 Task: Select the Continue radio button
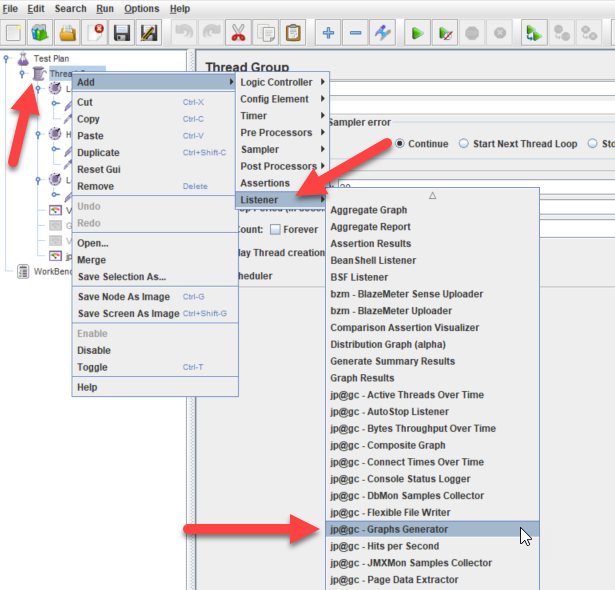coord(401,143)
